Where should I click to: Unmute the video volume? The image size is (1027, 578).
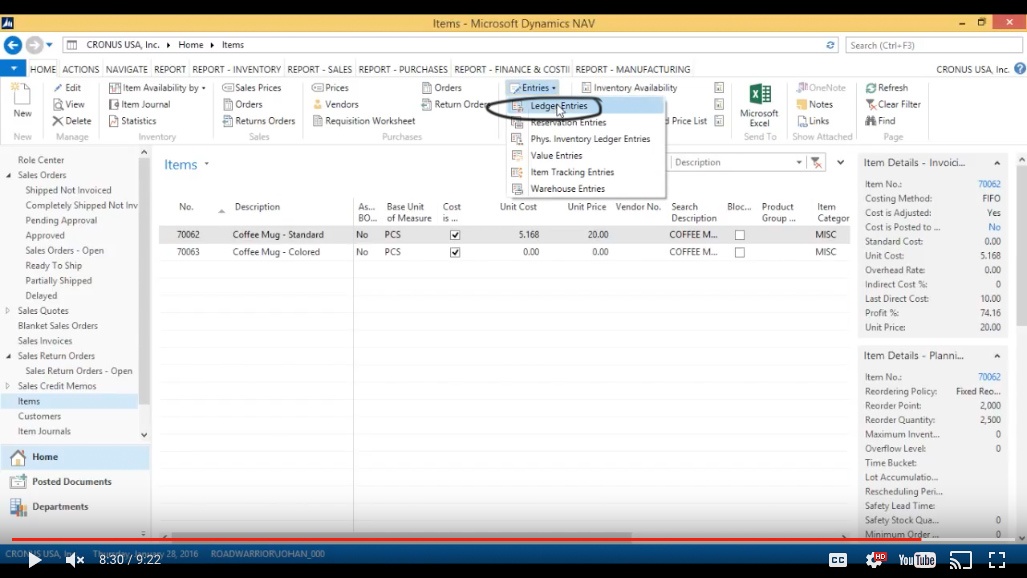75,560
